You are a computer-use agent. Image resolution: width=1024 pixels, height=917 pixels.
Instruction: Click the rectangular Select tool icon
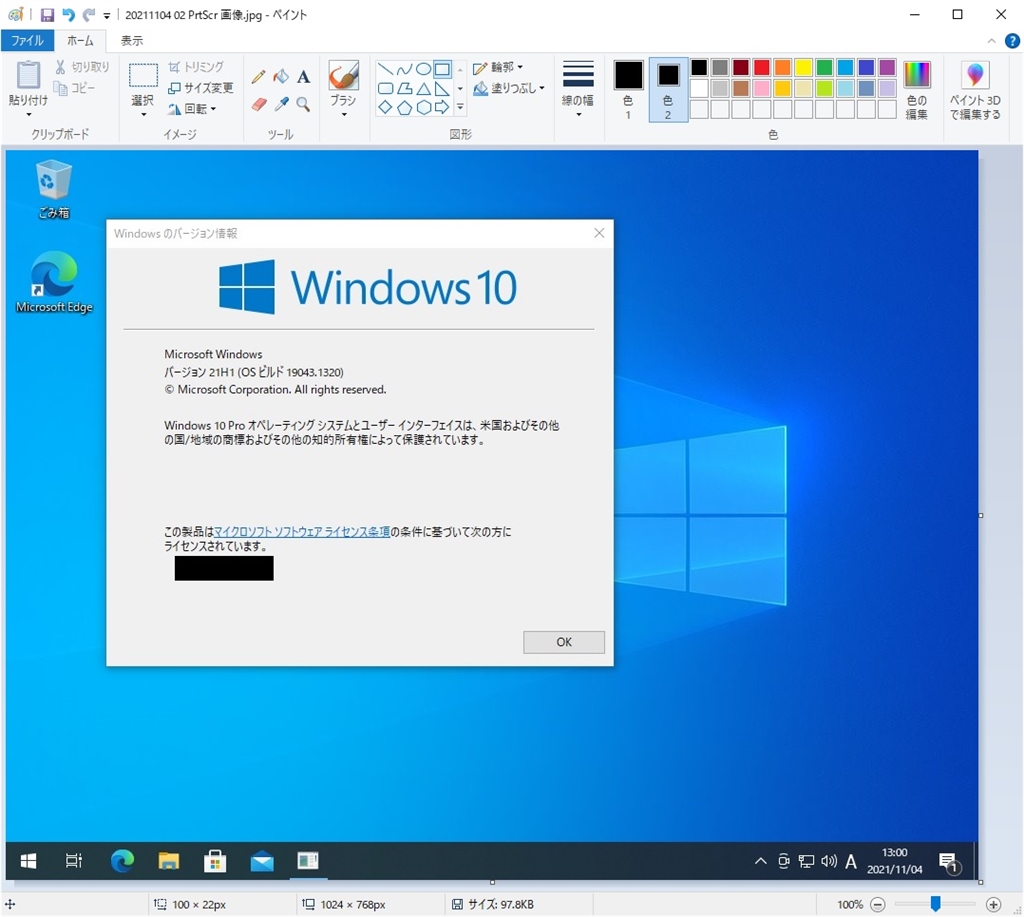coord(143,75)
